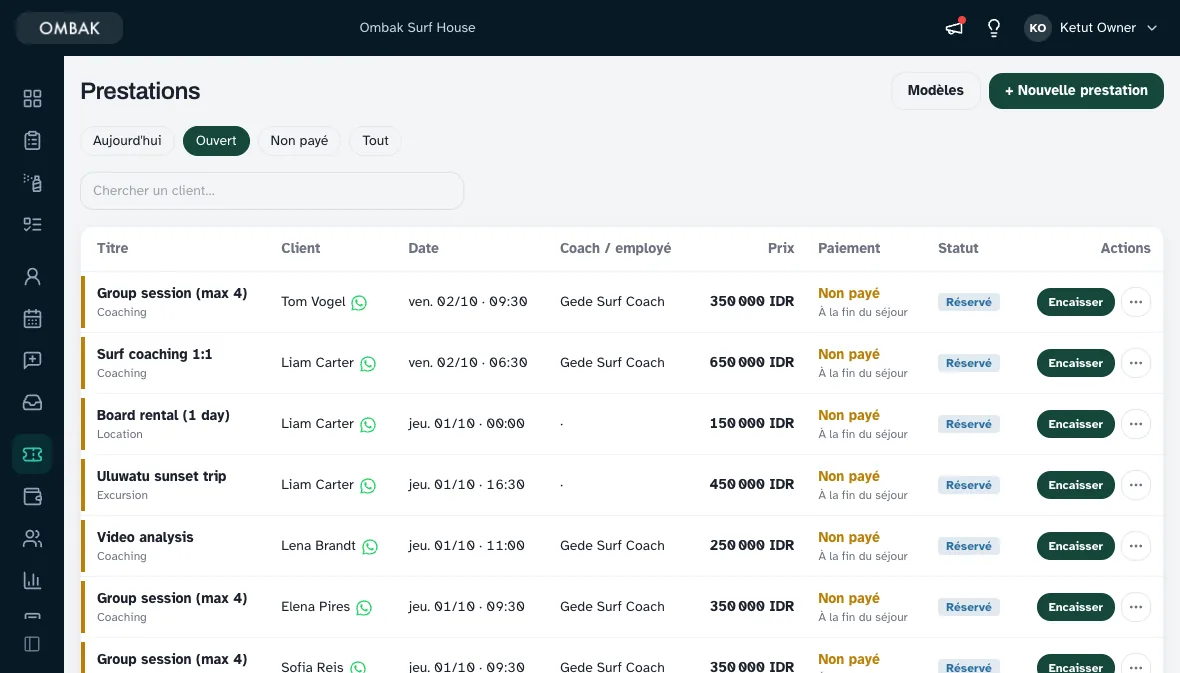
Task: Click the KO user avatar
Action: click(1038, 28)
